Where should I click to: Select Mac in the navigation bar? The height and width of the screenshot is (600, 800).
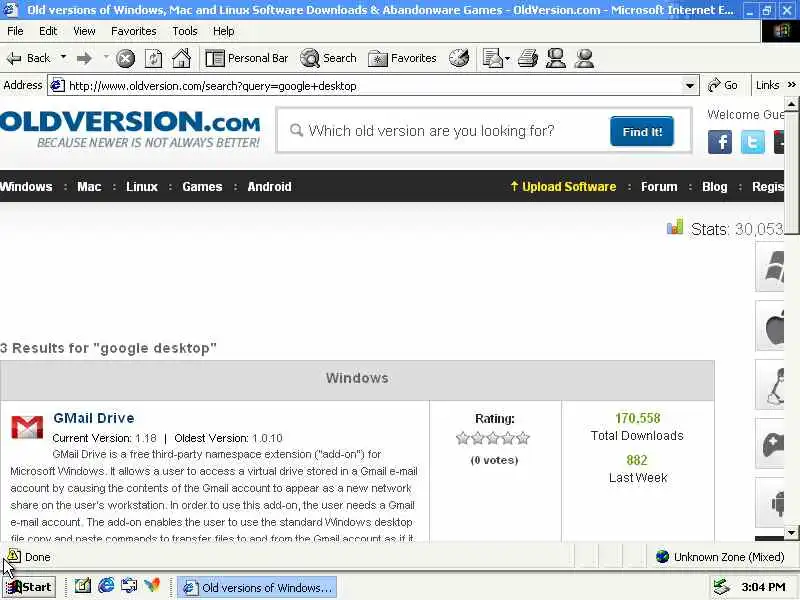click(x=89, y=187)
